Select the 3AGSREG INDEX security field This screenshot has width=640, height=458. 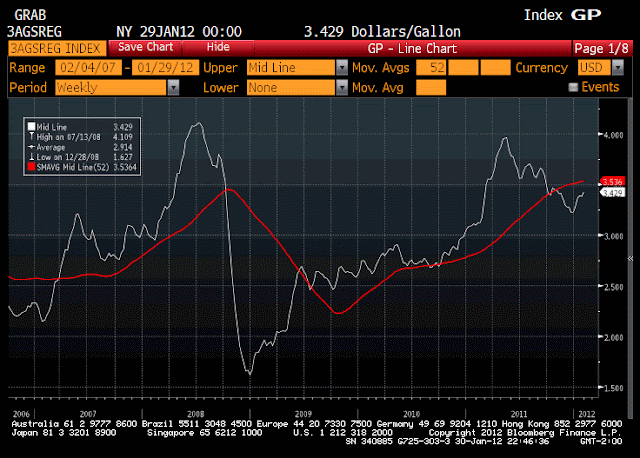pos(57,48)
